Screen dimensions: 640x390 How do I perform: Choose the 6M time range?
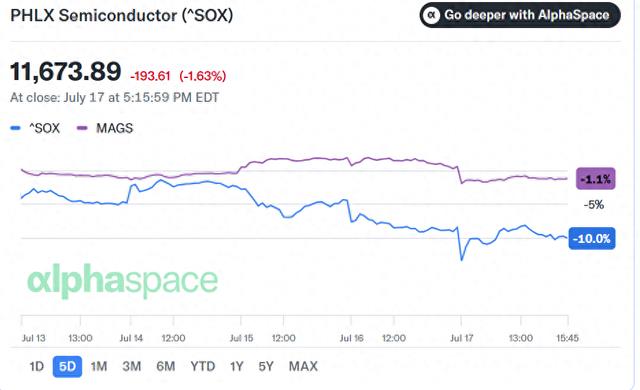165,366
